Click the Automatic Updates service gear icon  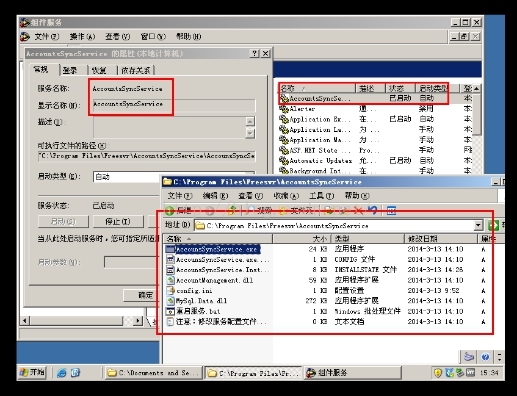(284, 161)
